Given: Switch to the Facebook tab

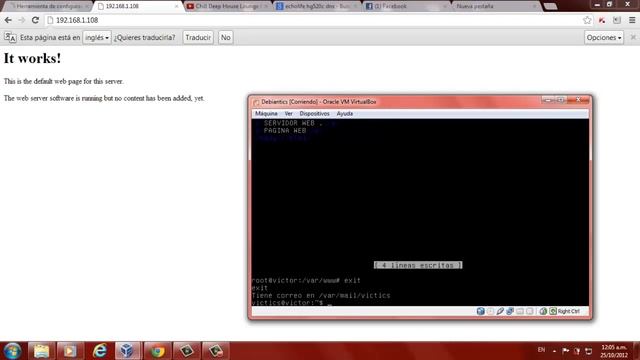Looking at the screenshot, I should [x=407, y=6].
